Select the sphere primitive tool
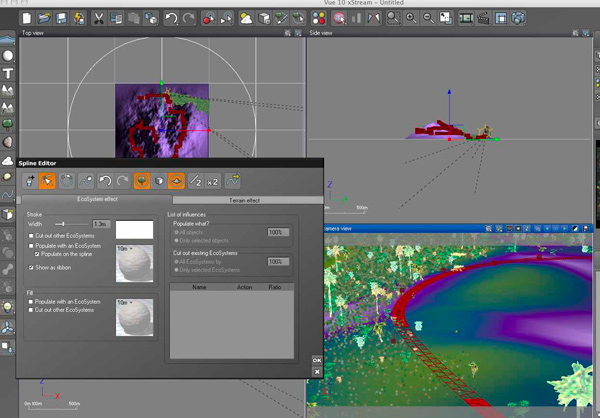600x418 pixels. coord(9,56)
